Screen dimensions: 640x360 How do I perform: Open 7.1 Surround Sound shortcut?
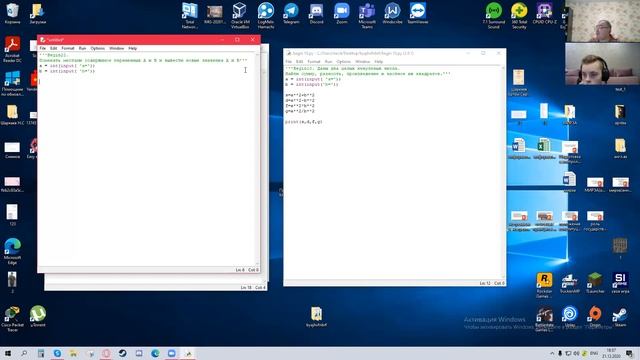coord(493,15)
